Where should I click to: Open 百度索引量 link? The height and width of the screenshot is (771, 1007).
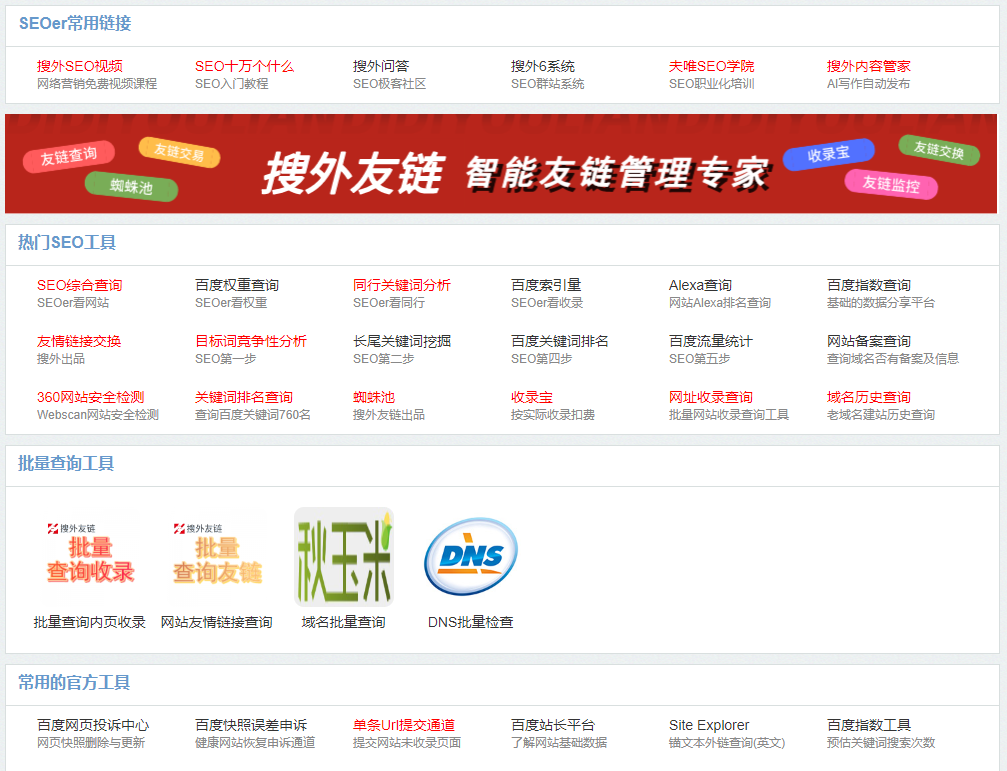point(546,285)
